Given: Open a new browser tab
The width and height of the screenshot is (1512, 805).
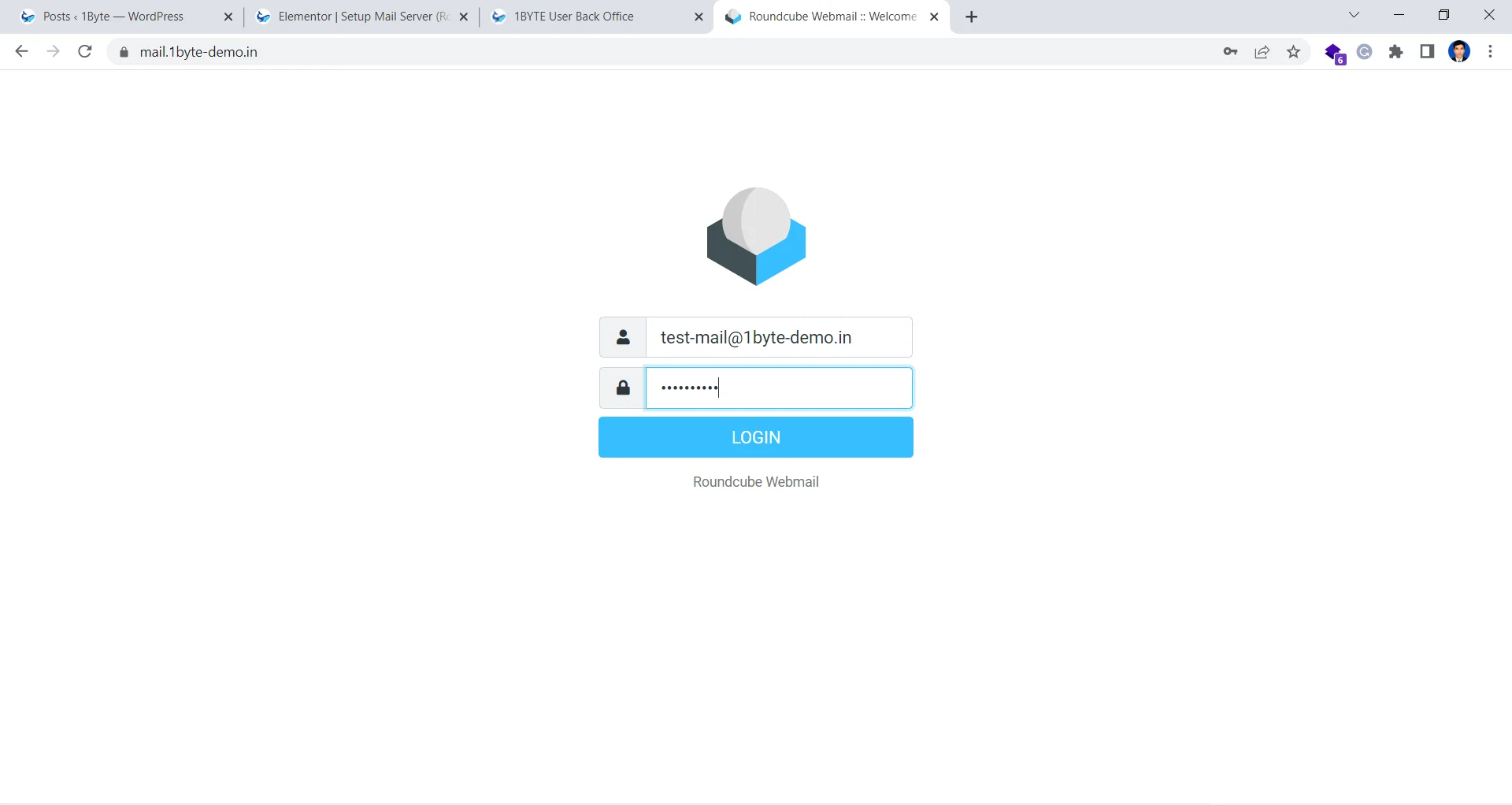Looking at the screenshot, I should click(x=972, y=17).
